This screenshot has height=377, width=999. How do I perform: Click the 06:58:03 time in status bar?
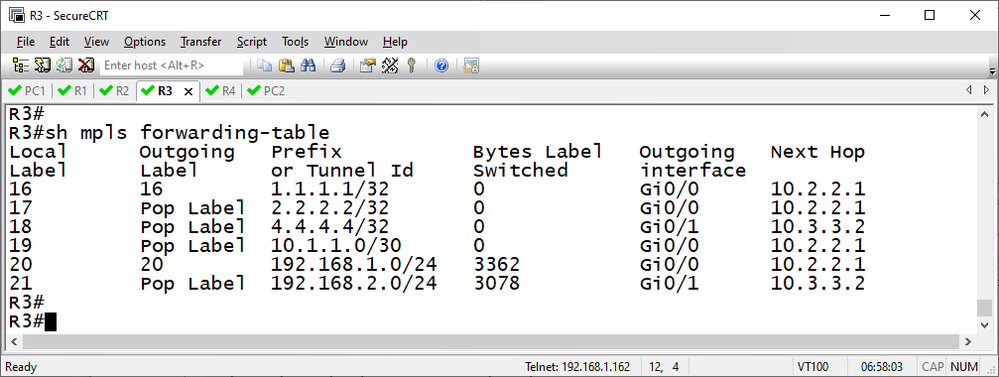click(x=882, y=367)
